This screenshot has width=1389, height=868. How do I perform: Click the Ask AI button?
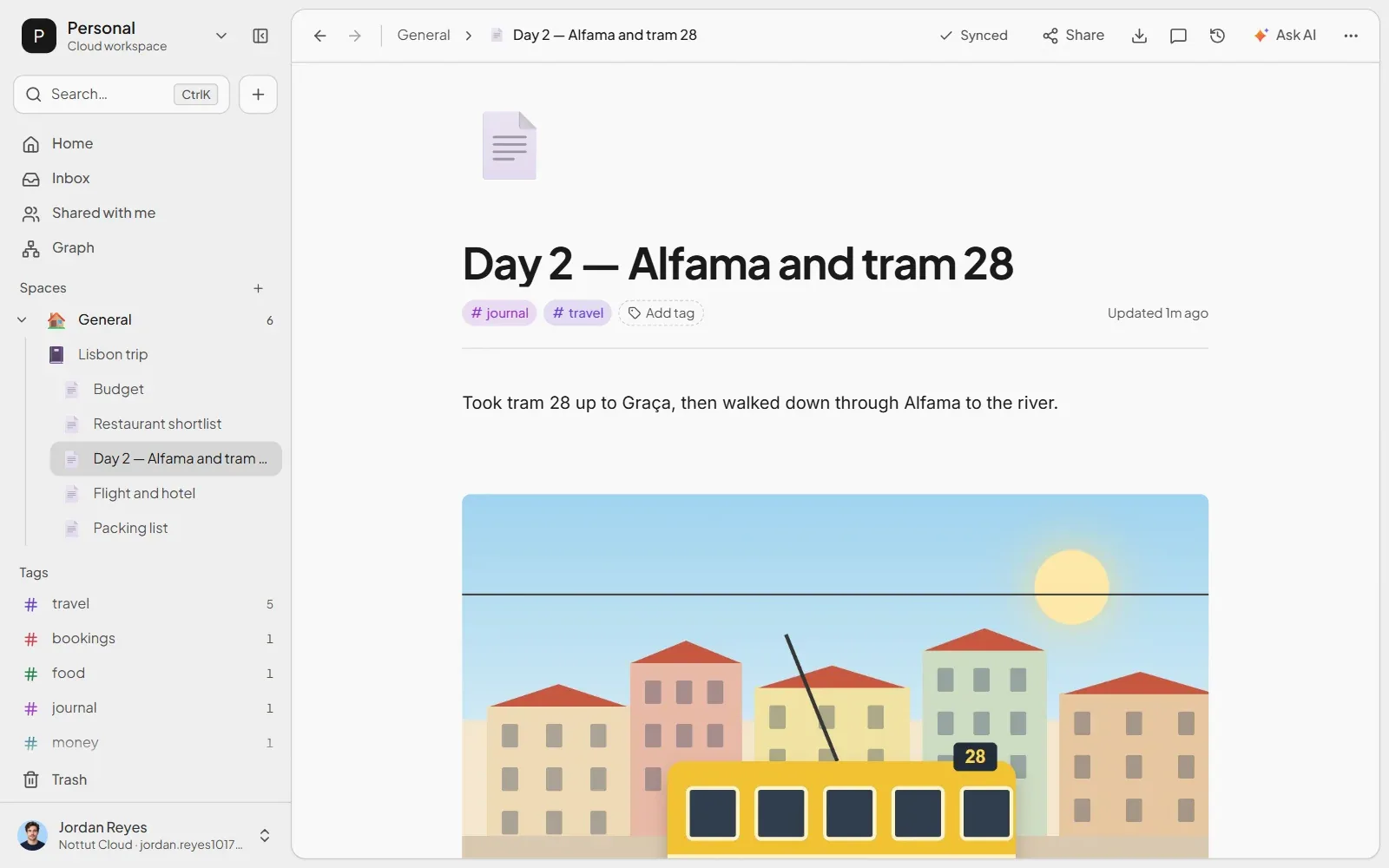point(1285,36)
